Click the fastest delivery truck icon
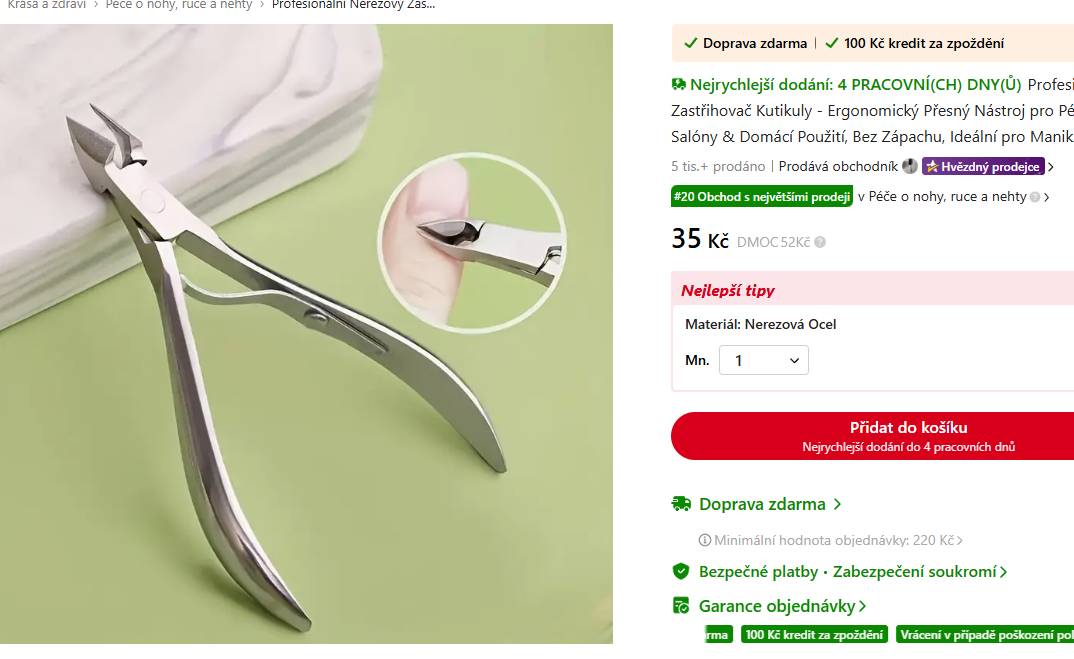The width and height of the screenshot is (1074, 659). tap(679, 85)
